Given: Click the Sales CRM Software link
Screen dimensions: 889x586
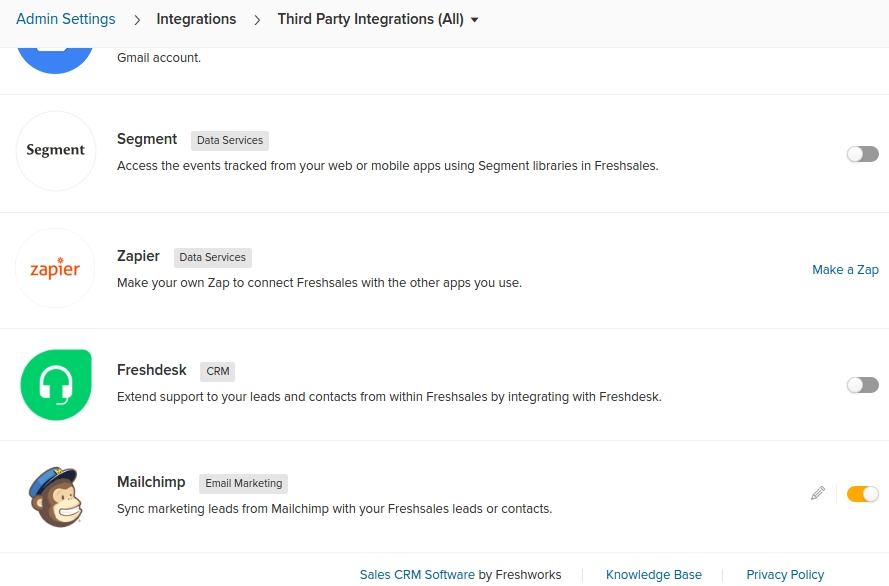Looking at the screenshot, I should pyautogui.click(x=417, y=575).
